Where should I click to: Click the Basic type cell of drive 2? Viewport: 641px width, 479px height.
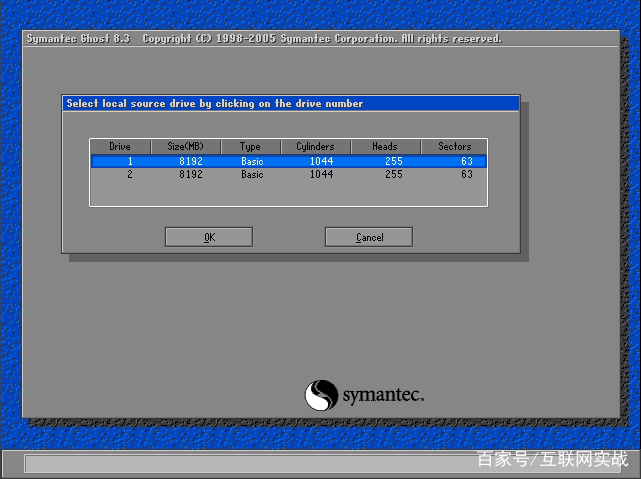click(252, 175)
